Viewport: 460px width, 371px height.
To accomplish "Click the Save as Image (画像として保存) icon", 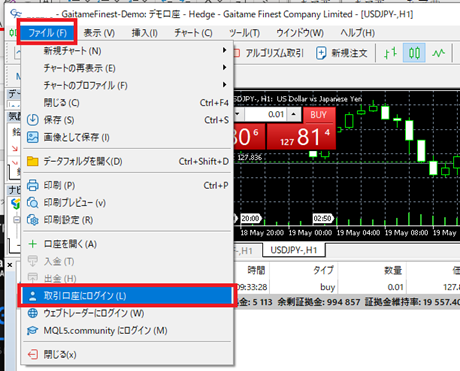I will 33,137.
